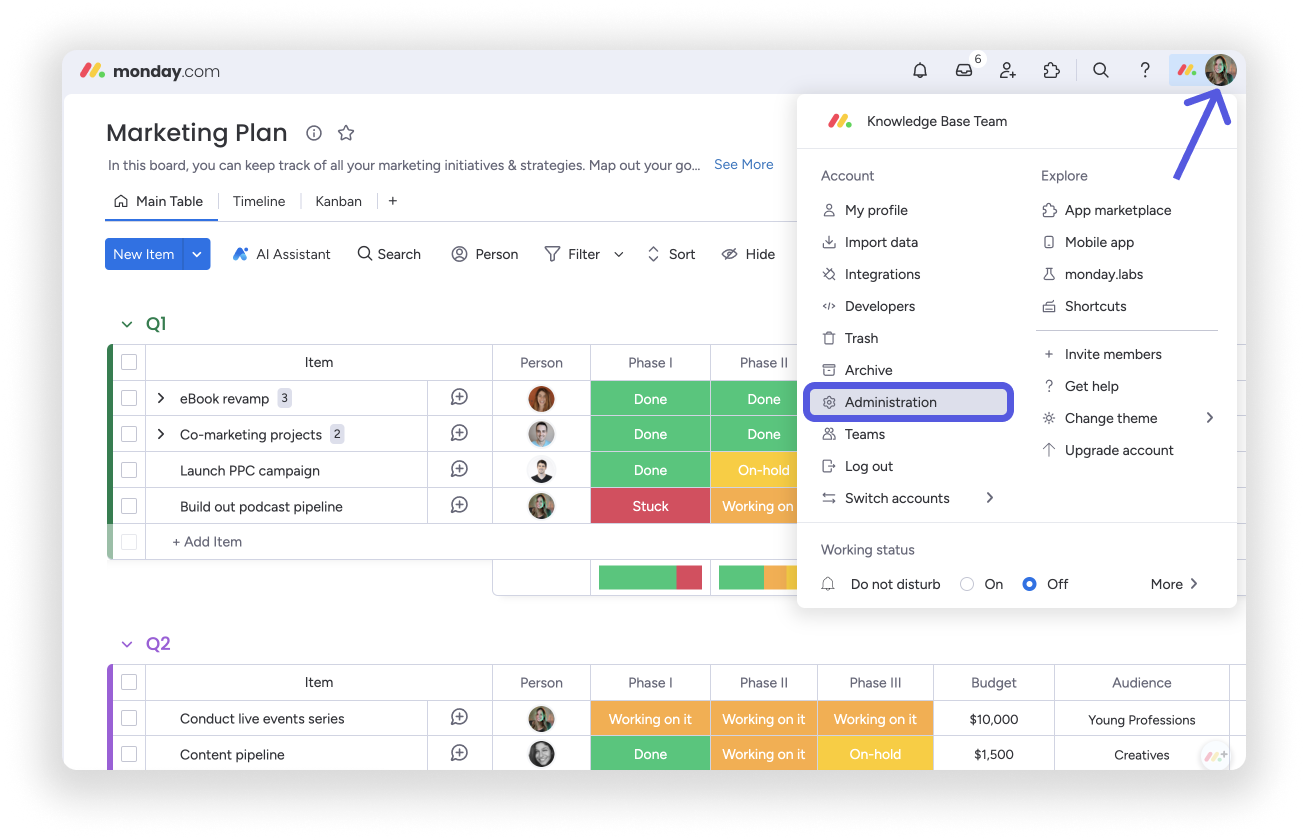Open More working status options
The height and width of the screenshot is (840, 1304).
tap(1174, 584)
